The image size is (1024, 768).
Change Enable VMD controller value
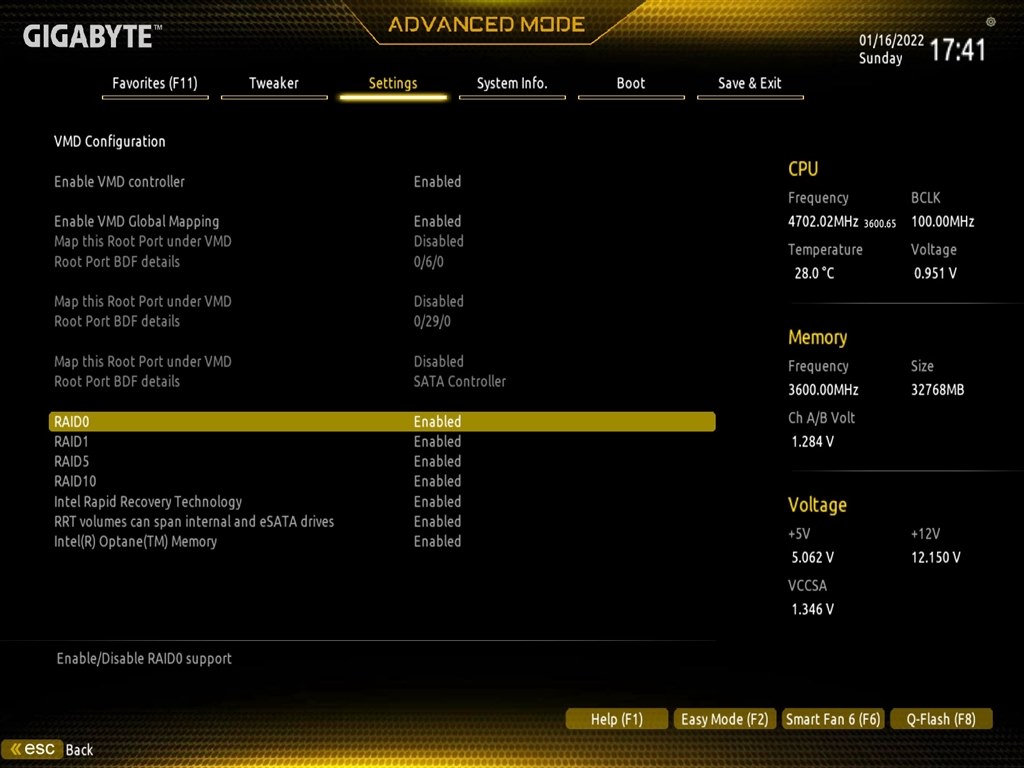point(437,182)
